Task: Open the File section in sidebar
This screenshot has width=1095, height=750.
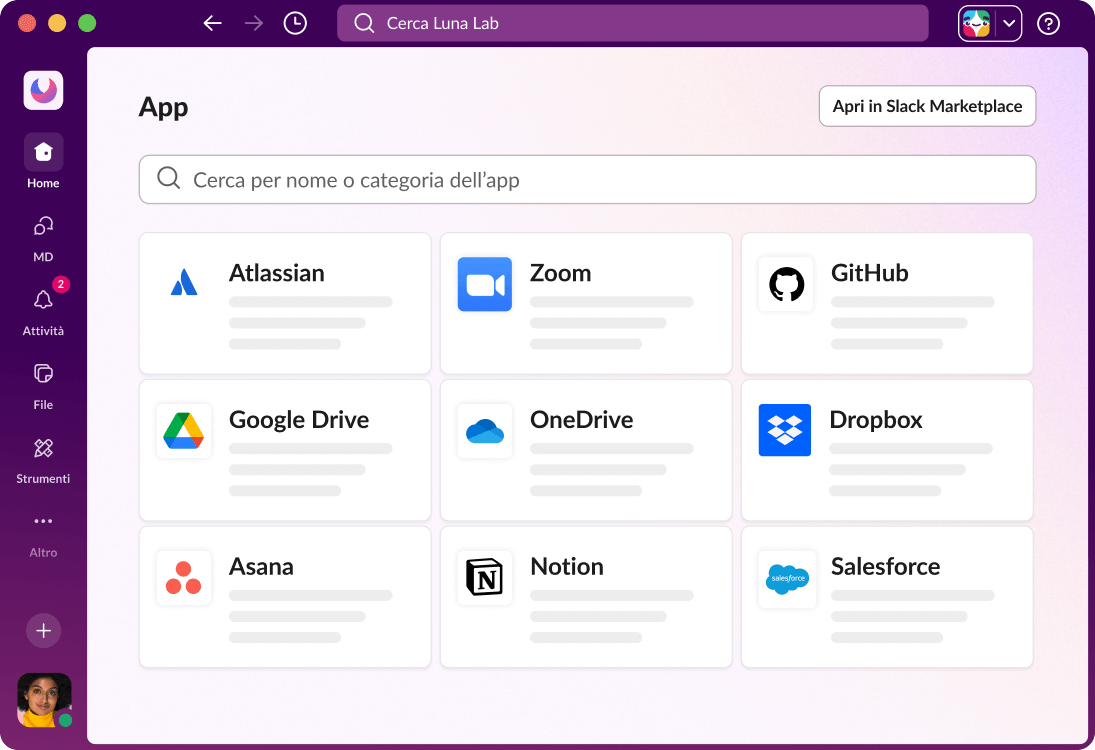Action: tap(43, 374)
